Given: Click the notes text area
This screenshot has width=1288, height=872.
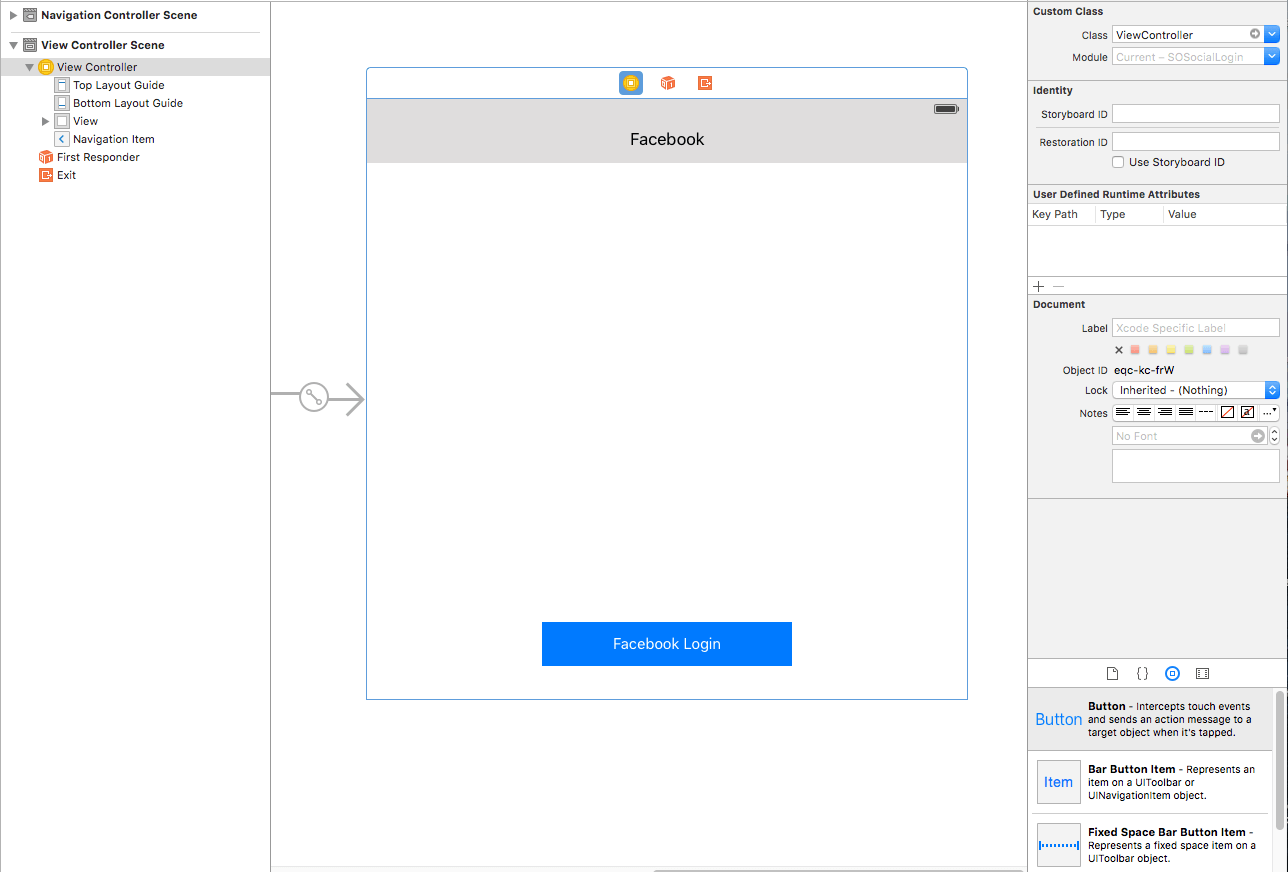Looking at the screenshot, I should click(x=1196, y=466).
